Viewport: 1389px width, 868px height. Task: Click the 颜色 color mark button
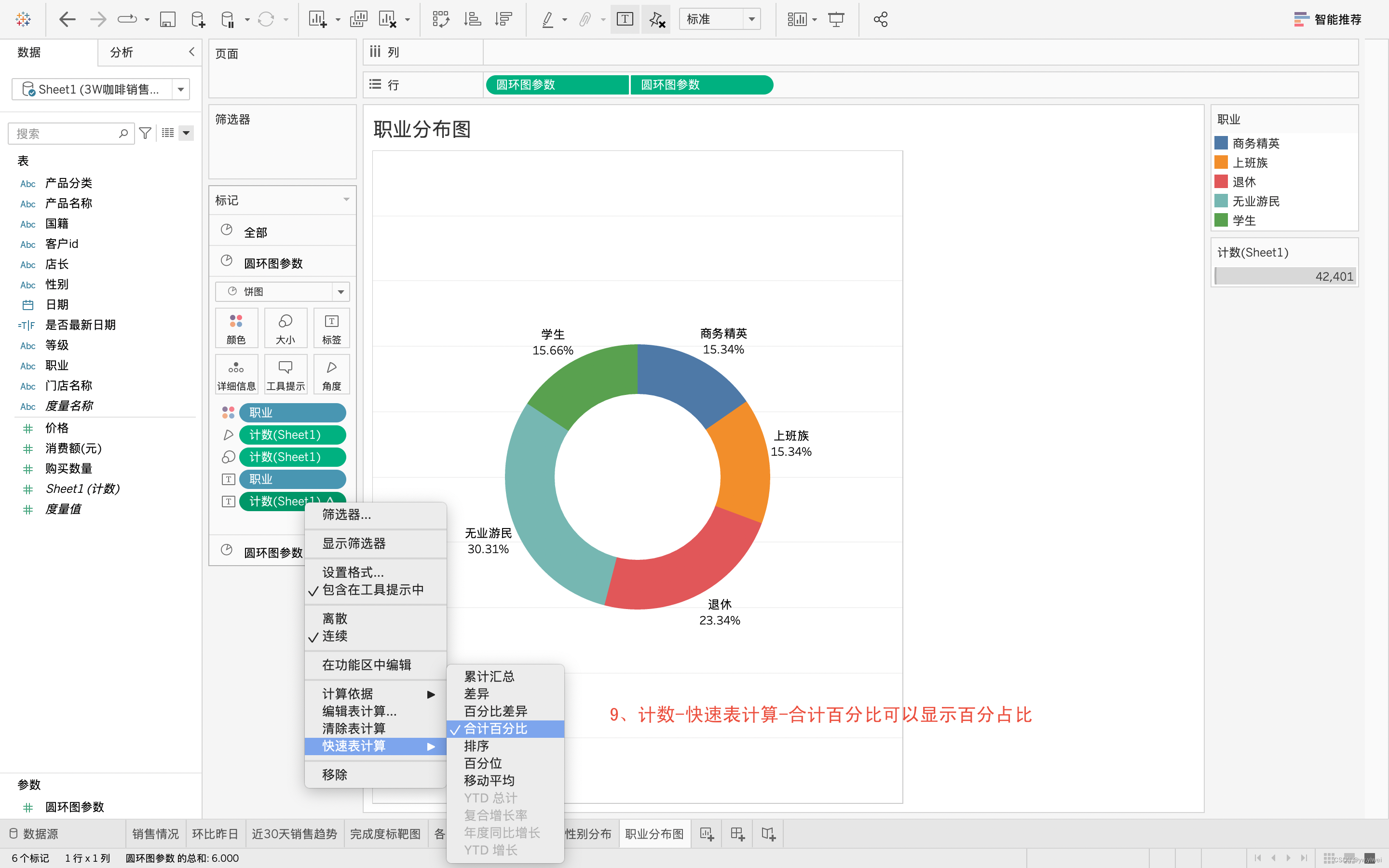click(x=236, y=328)
